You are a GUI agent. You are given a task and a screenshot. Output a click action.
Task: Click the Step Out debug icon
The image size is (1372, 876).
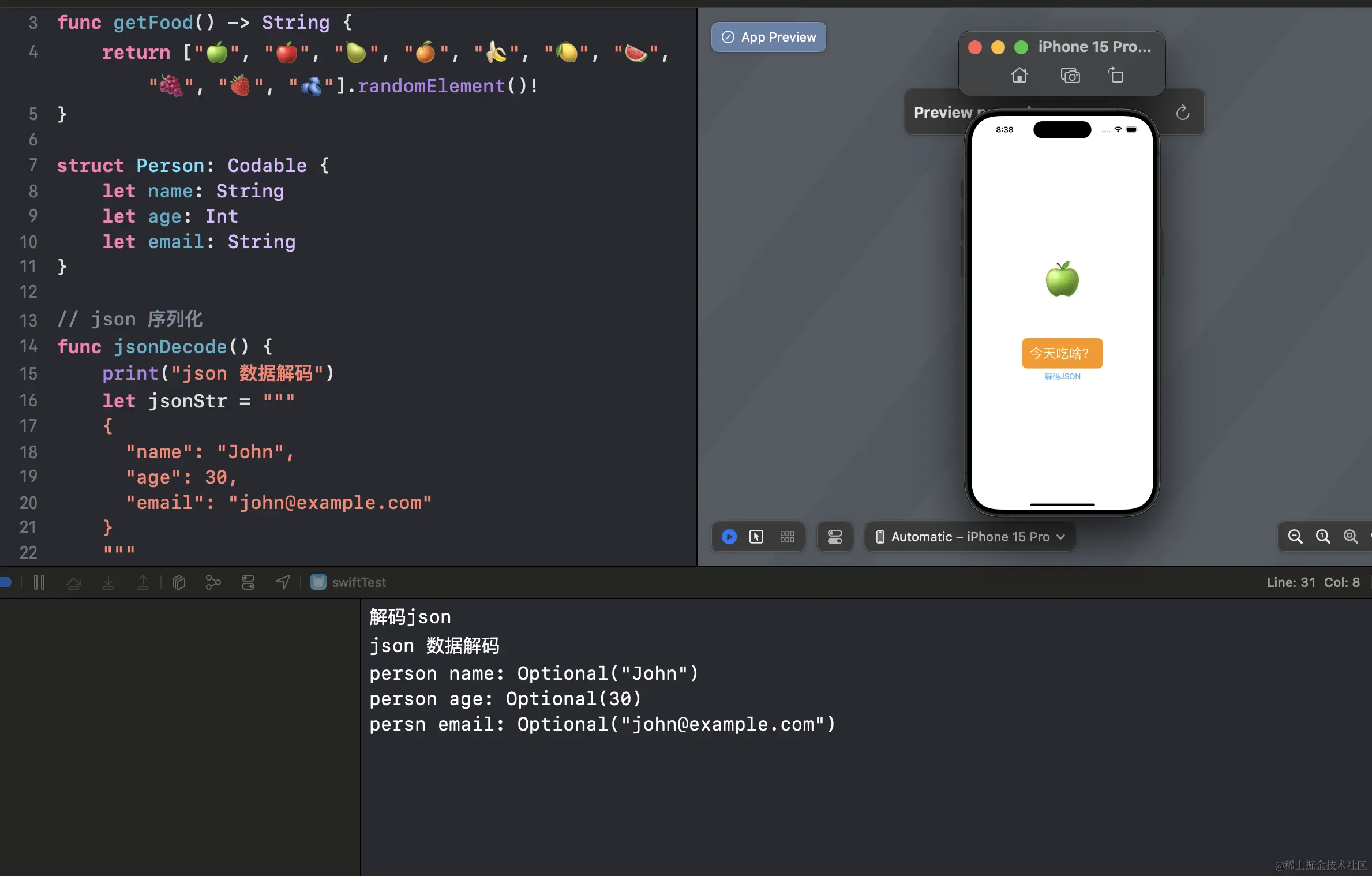coord(143,582)
